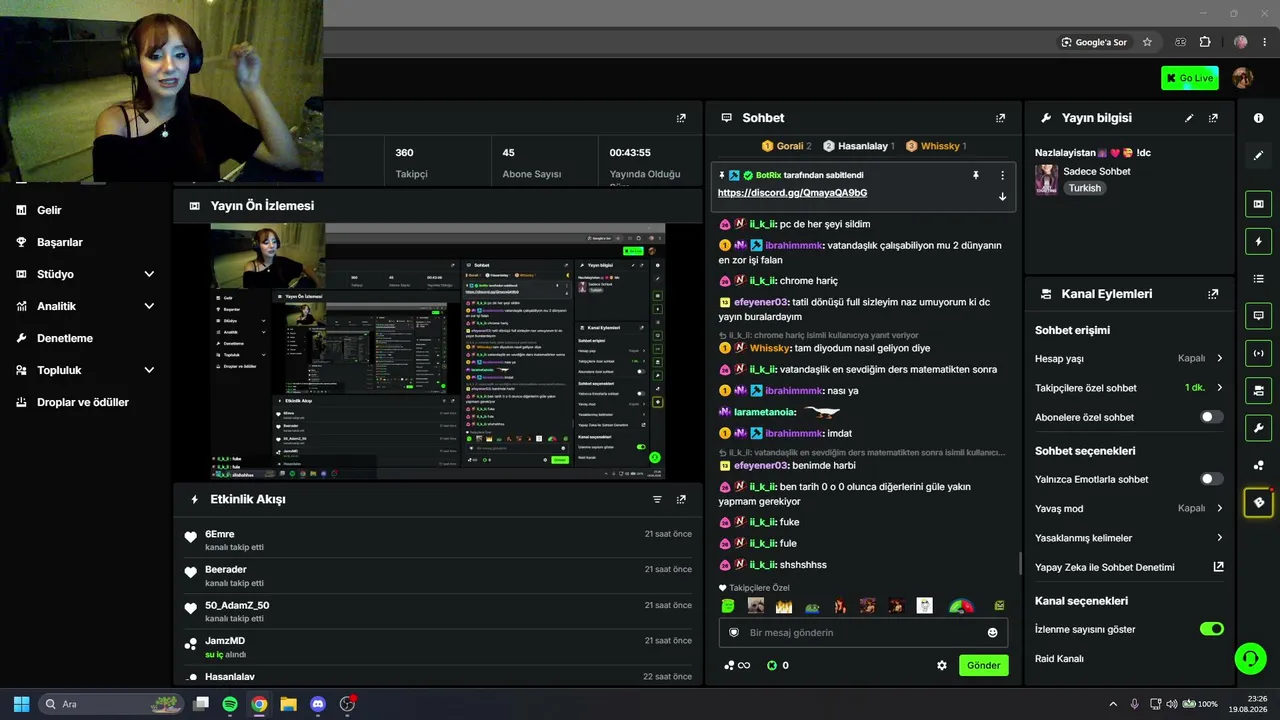Screen dimensions: 1280x720
Task: Pop out the Yayın bilgisi panel
Action: (1213, 118)
